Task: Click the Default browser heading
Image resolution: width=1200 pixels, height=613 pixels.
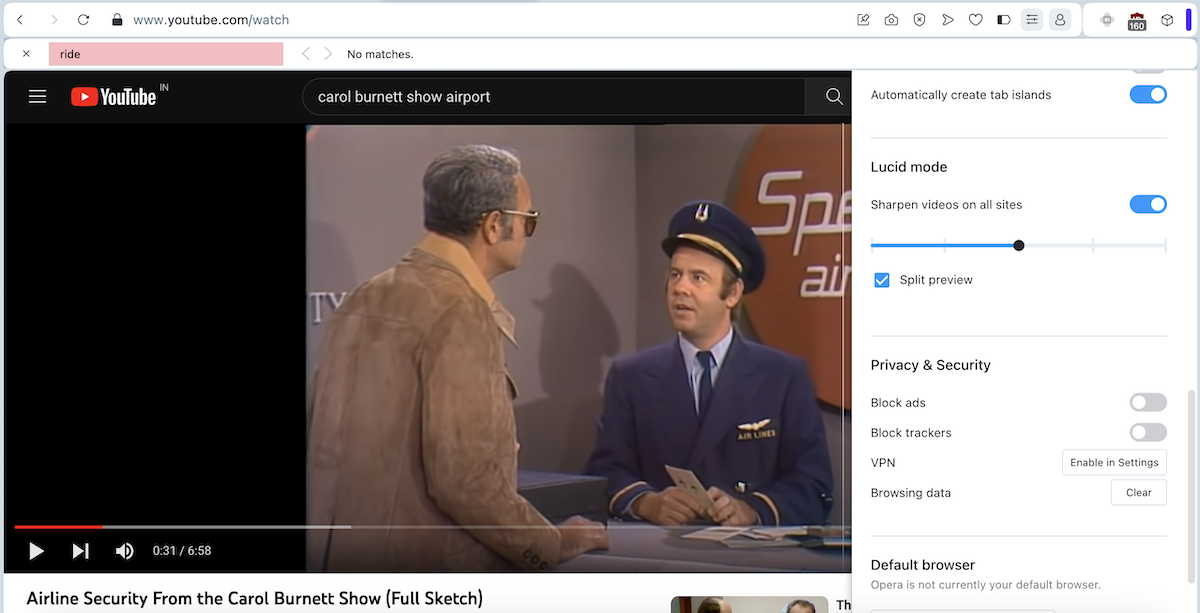Action: click(923, 565)
